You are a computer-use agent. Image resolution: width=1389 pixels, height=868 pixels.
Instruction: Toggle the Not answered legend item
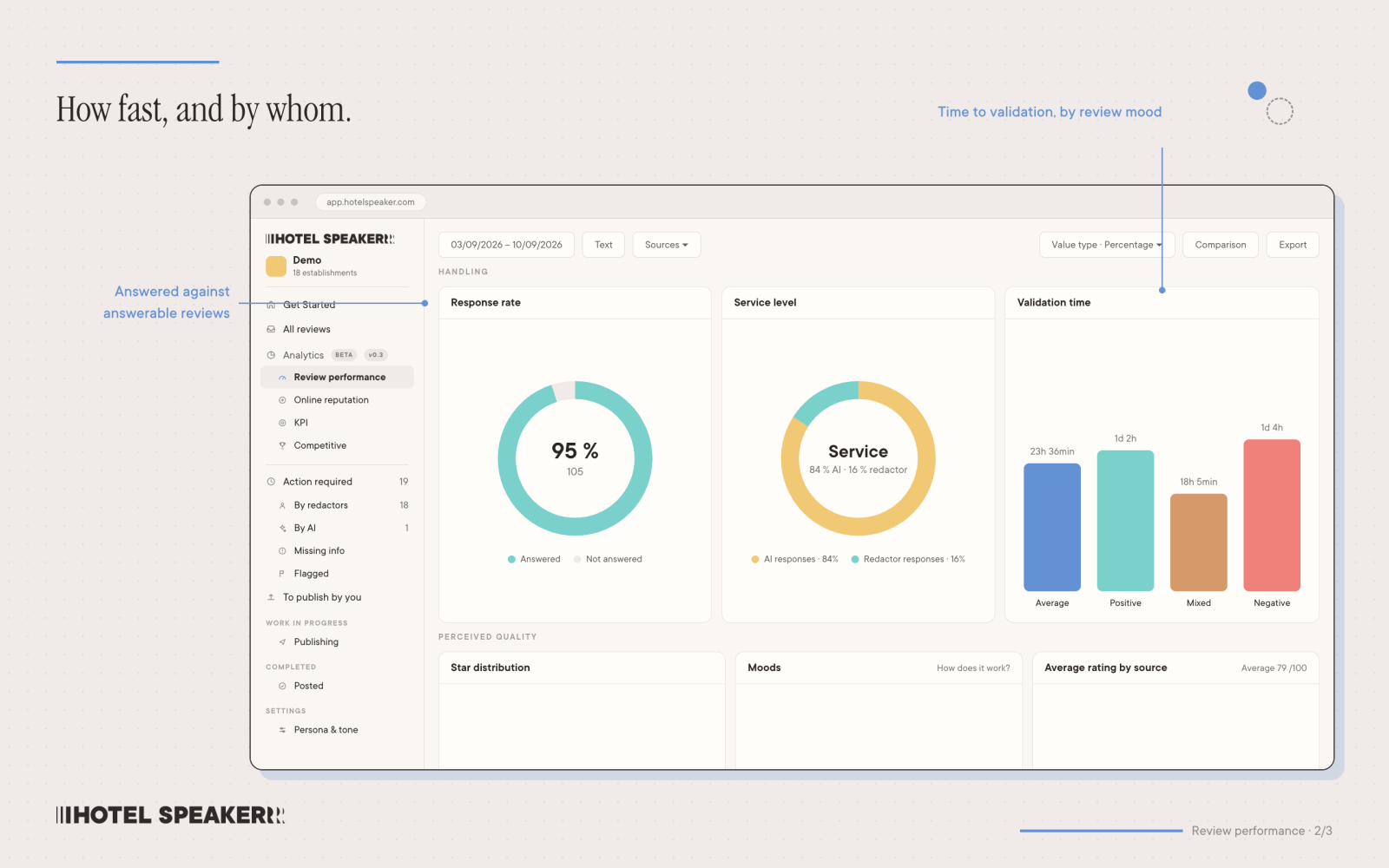608,559
